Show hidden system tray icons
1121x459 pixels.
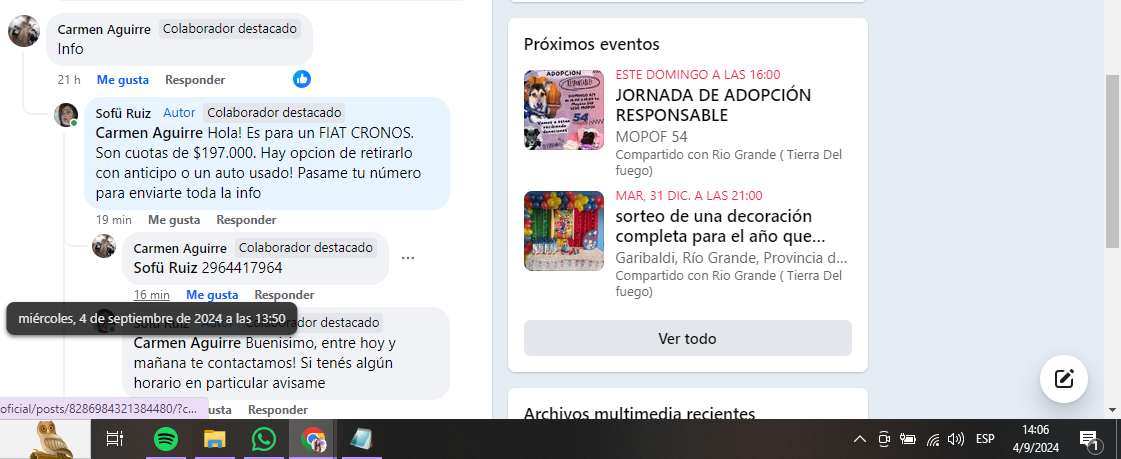click(x=860, y=439)
